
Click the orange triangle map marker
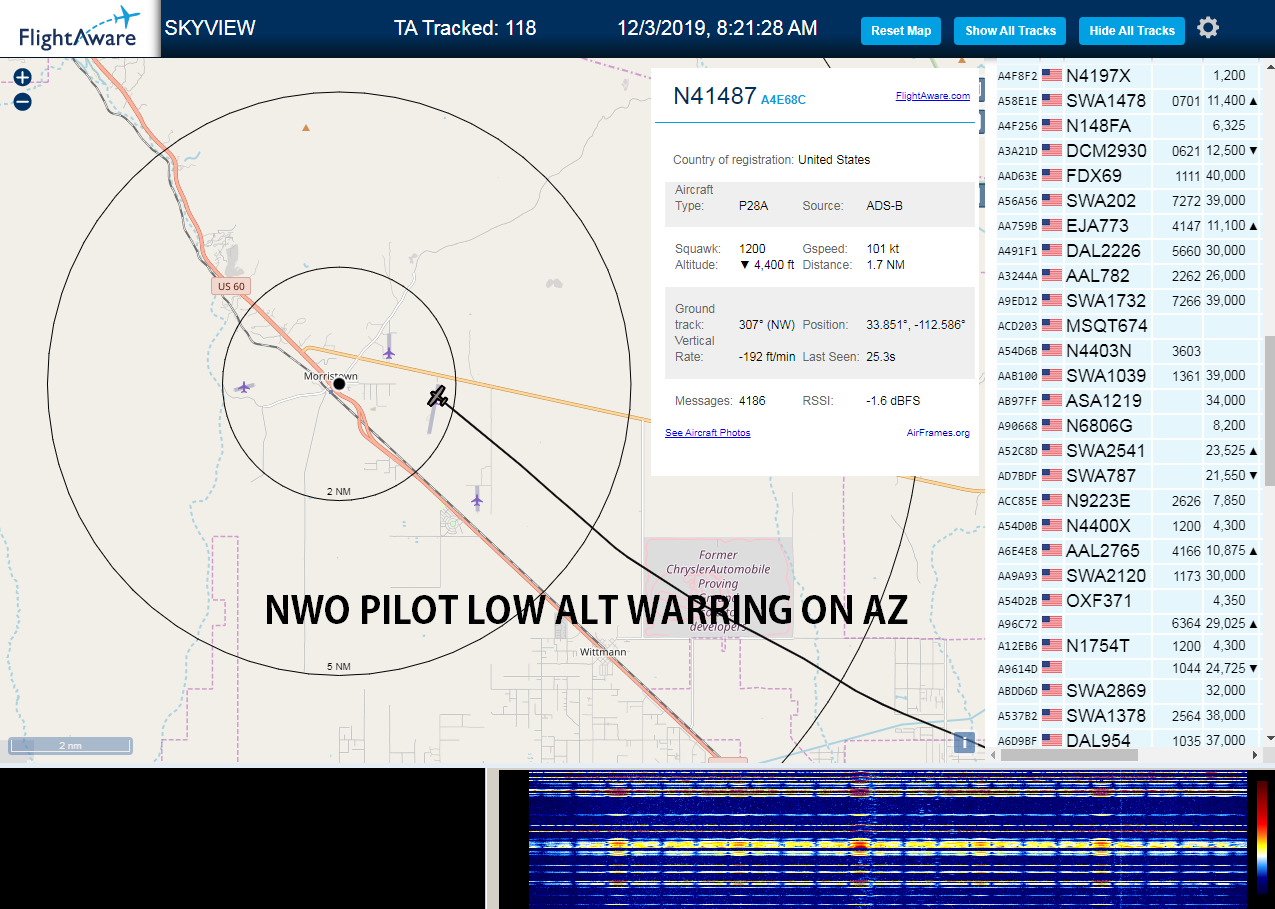pyautogui.click(x=306, y=127)
